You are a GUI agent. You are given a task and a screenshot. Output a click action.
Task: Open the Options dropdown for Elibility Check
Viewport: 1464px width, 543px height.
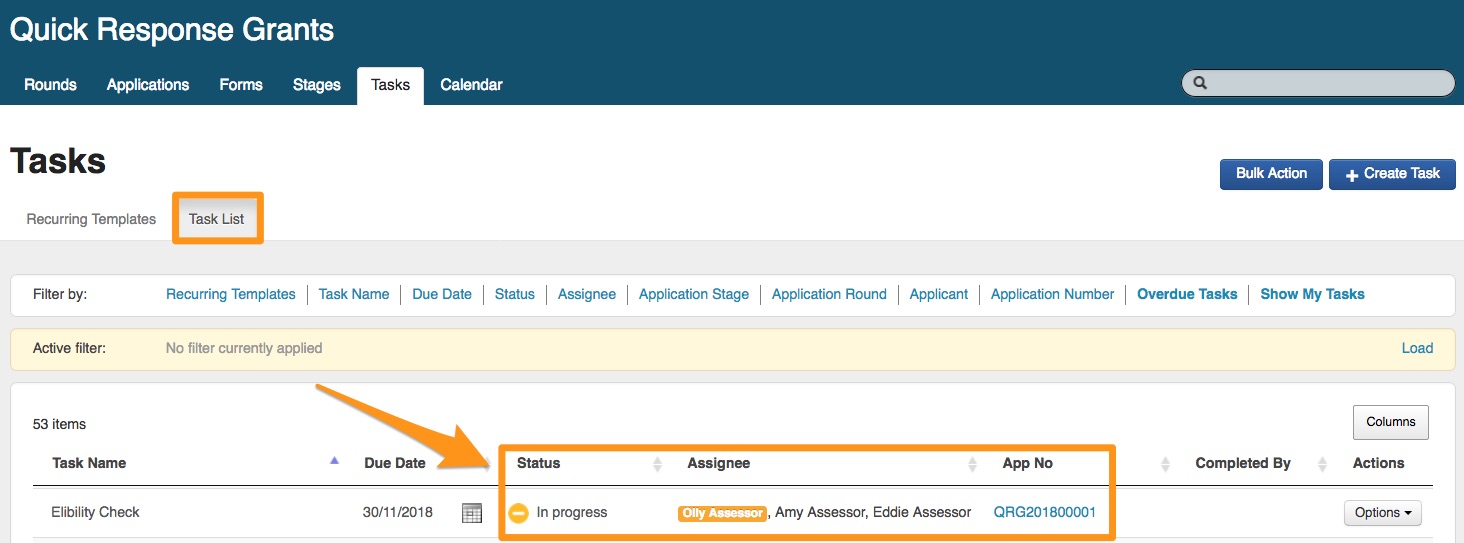tap(1382, 513)
